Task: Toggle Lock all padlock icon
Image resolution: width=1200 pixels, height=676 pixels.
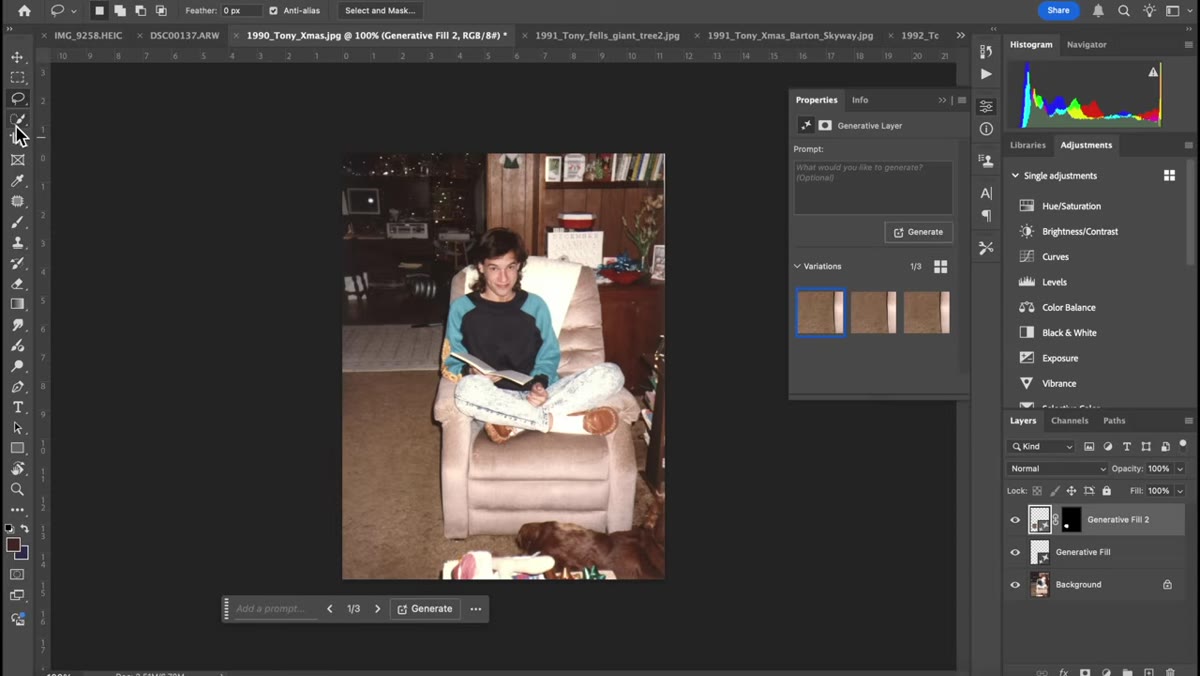Action: [1106, 491]
